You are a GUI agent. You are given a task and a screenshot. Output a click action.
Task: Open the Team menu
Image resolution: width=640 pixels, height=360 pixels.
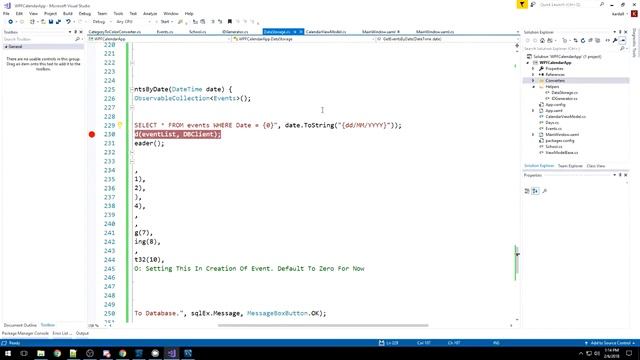(x=102, y=13)
